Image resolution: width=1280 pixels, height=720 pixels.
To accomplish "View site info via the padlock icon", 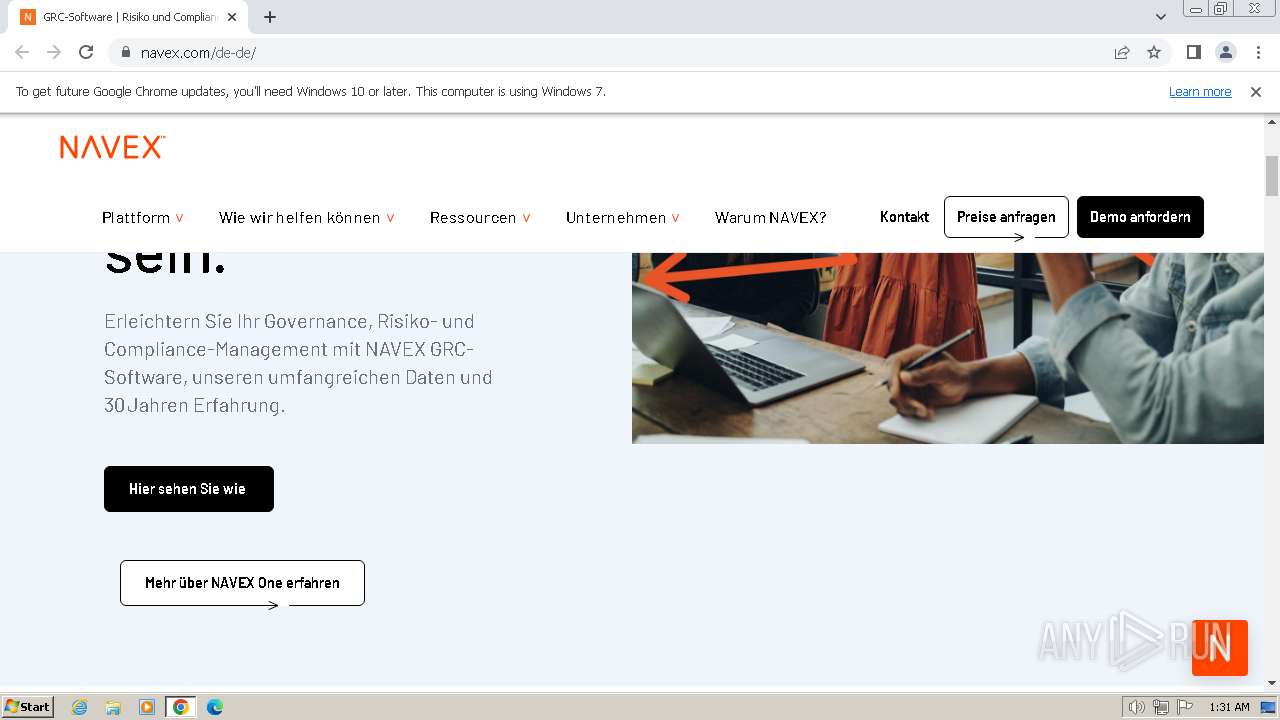I will pyautogui.click(x=125, y=52).
